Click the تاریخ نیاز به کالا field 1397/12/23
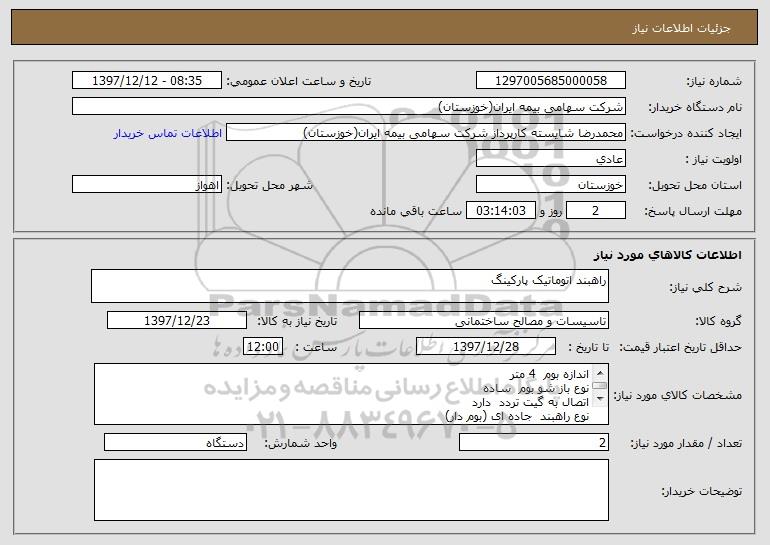The height and width of the screenshot is (545, 770). pos(177,321)
